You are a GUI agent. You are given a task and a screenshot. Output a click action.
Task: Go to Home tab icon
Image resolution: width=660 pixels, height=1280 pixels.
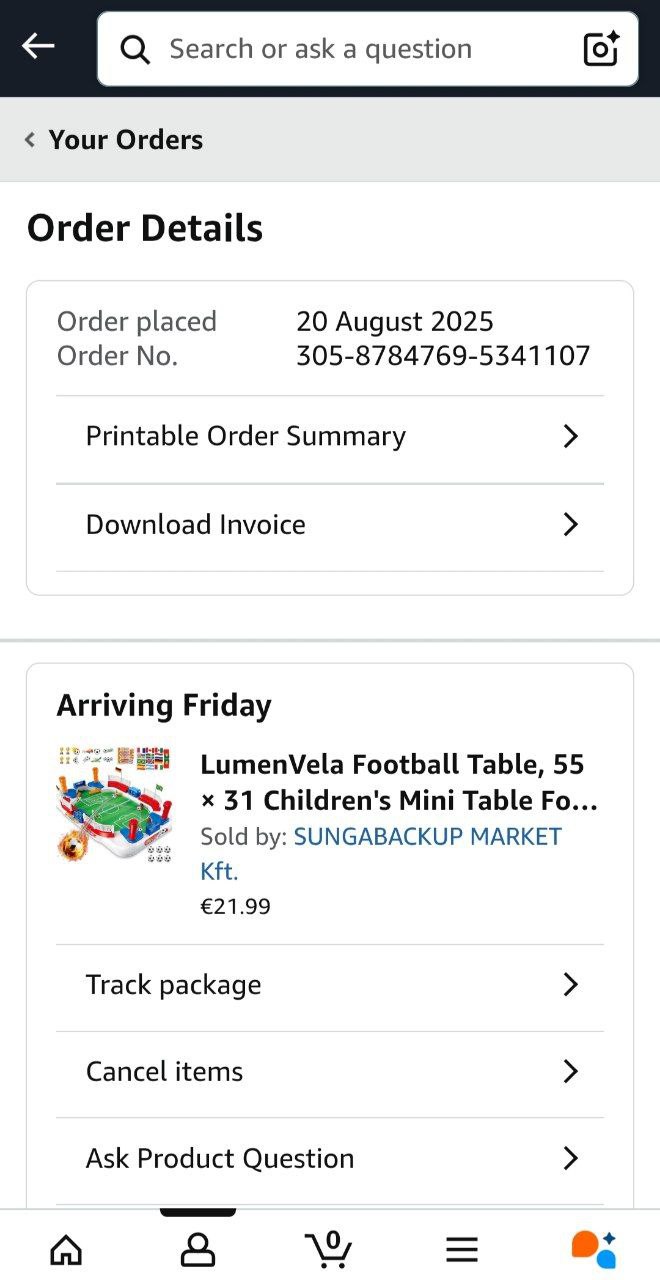[x=66, y=1249]
